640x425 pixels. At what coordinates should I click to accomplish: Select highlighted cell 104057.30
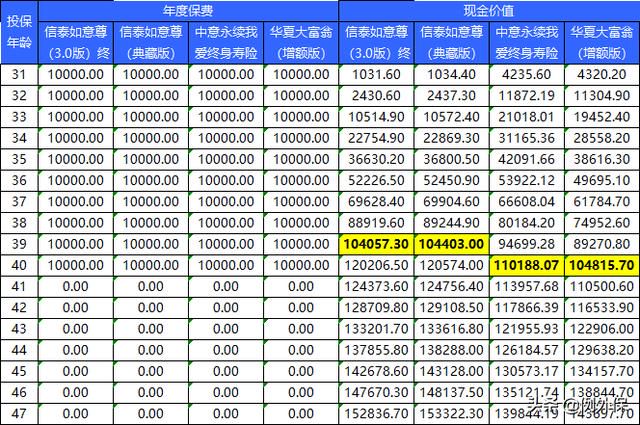click(x=376, y=244)
